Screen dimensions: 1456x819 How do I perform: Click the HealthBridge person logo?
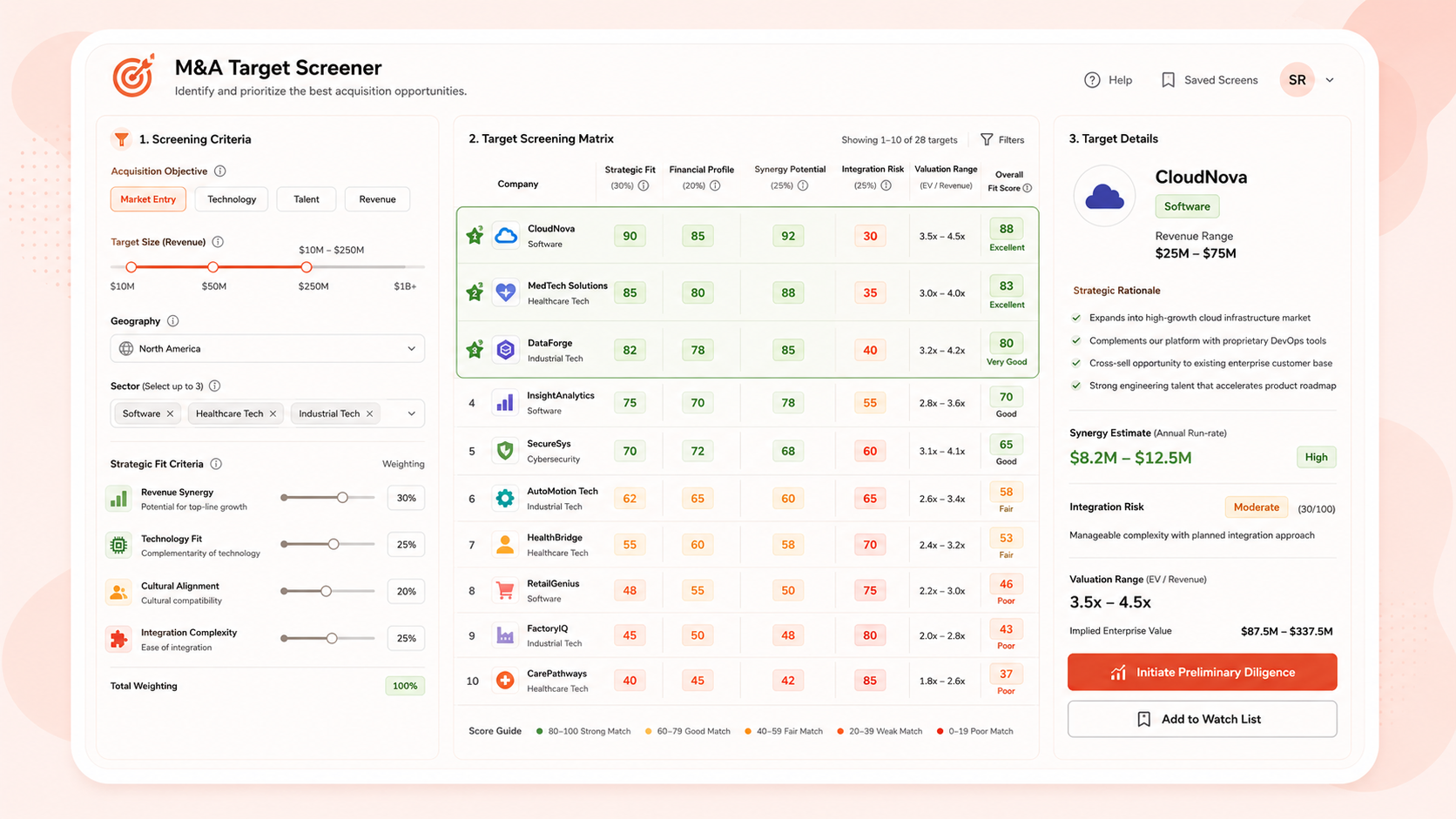[x=505, y=545]
